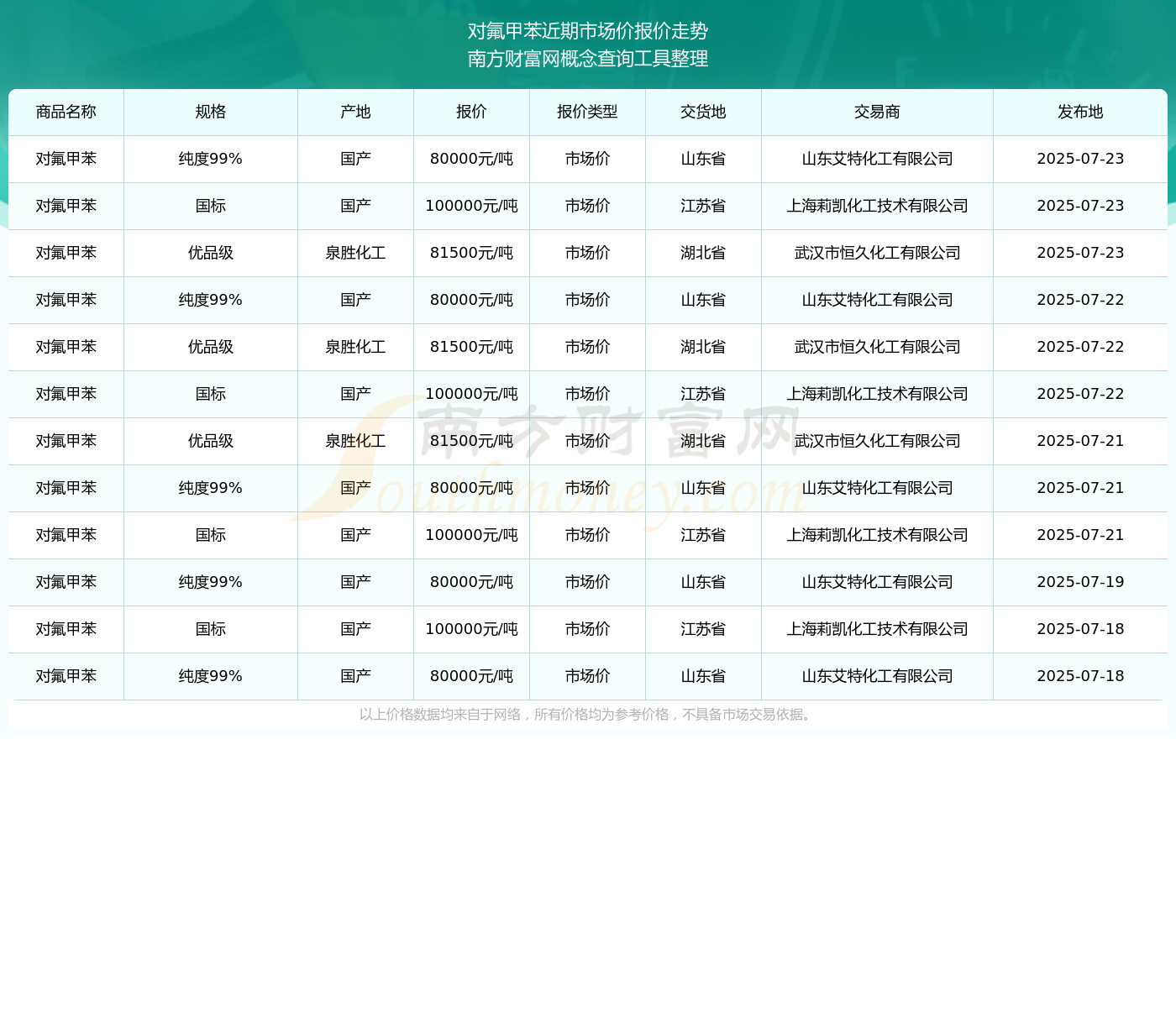The image size is (1176, 1012).
Task: Click 泉胜化工 in the 2025-07-23 row
Action: pos(355,253)
